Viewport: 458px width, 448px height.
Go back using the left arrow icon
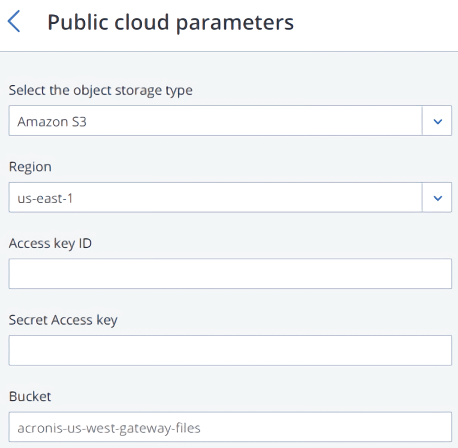point(14,21)
